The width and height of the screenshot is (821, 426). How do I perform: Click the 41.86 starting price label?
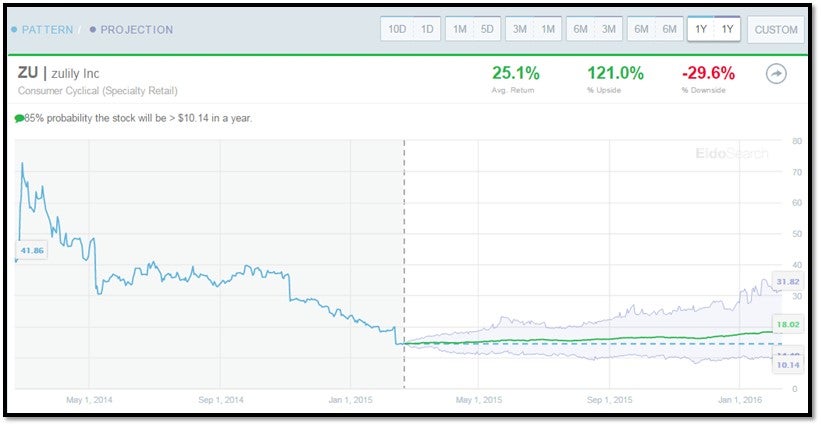coord(31,250)
